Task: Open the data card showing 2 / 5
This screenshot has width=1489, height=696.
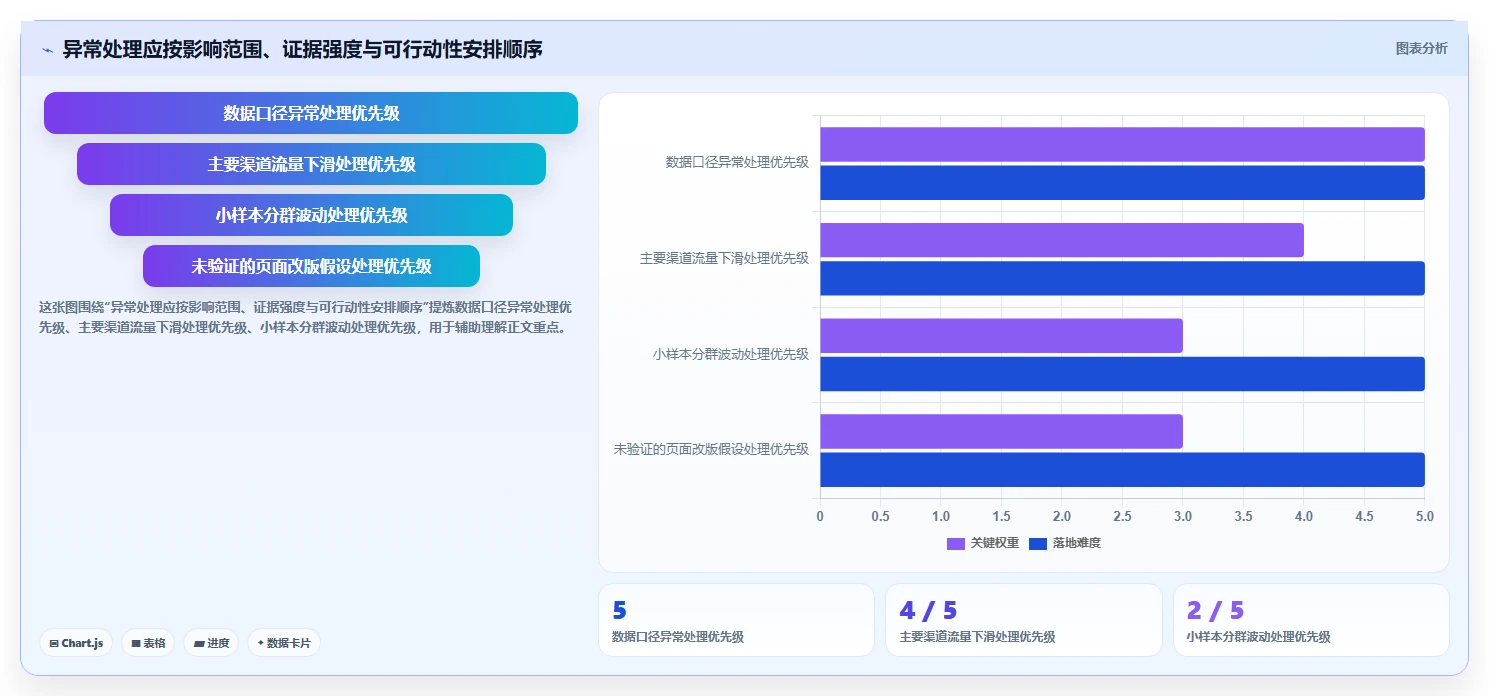Action: point(1311,620)
